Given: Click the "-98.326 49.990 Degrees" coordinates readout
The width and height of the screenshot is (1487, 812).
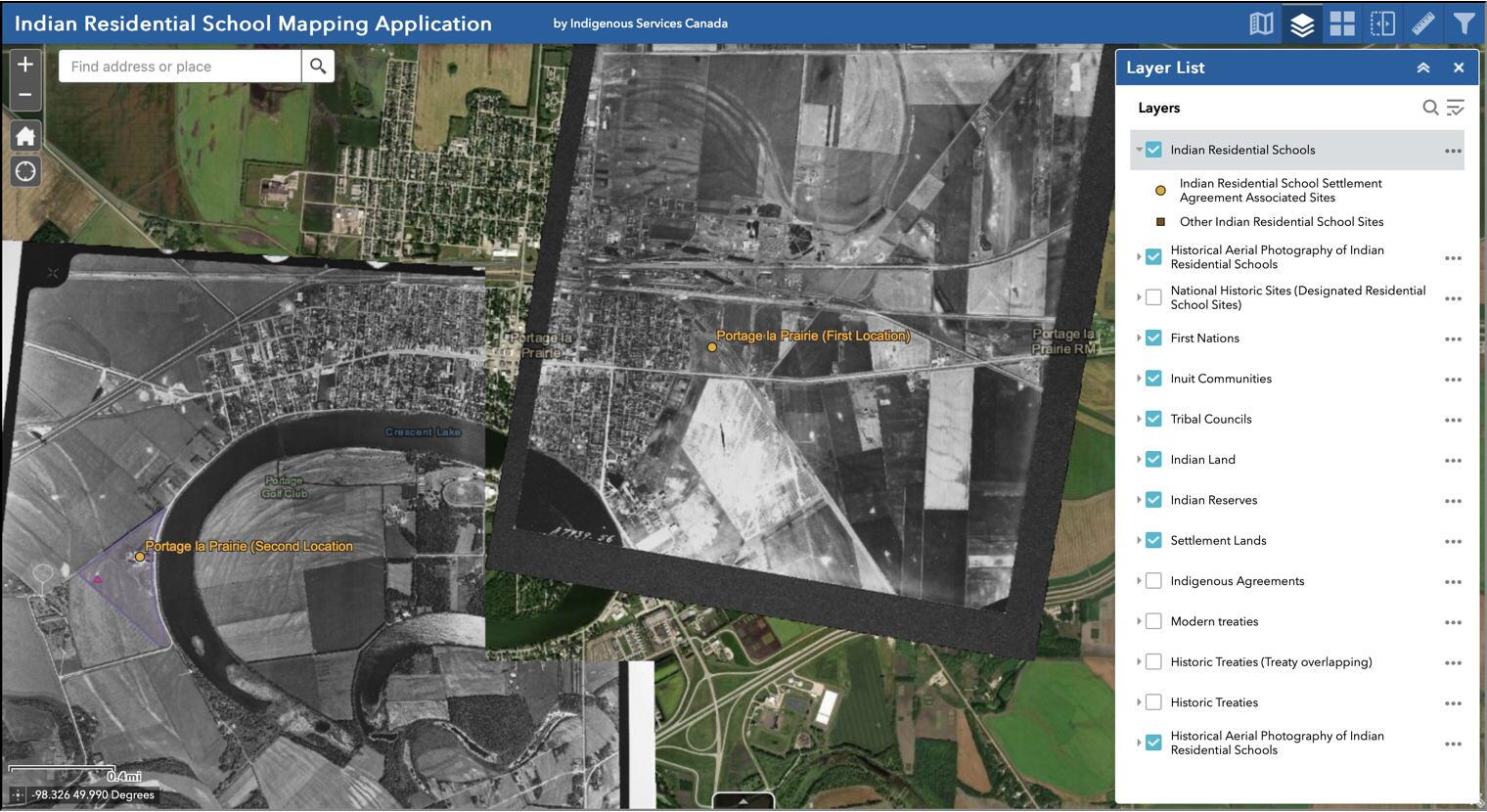Looking at the screenshot, I should pos(93,795).
